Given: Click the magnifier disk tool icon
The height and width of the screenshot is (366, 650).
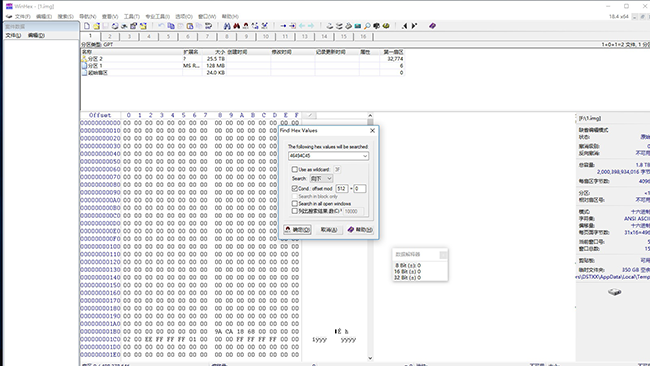Looking at the screenshot, I should coord(367,26).
